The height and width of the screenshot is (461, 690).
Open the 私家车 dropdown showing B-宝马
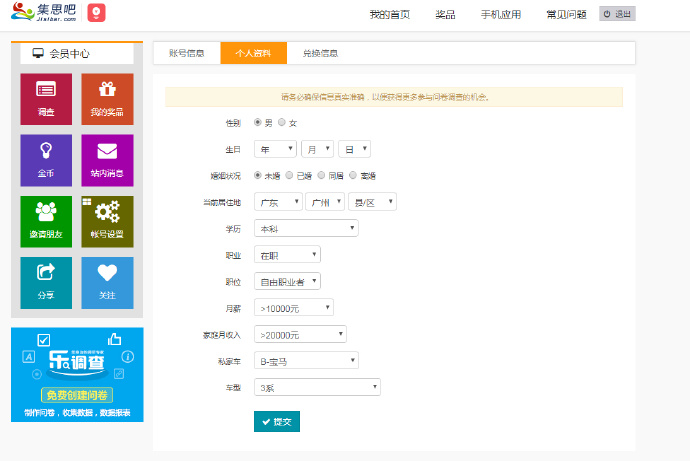tap(306, 361)
